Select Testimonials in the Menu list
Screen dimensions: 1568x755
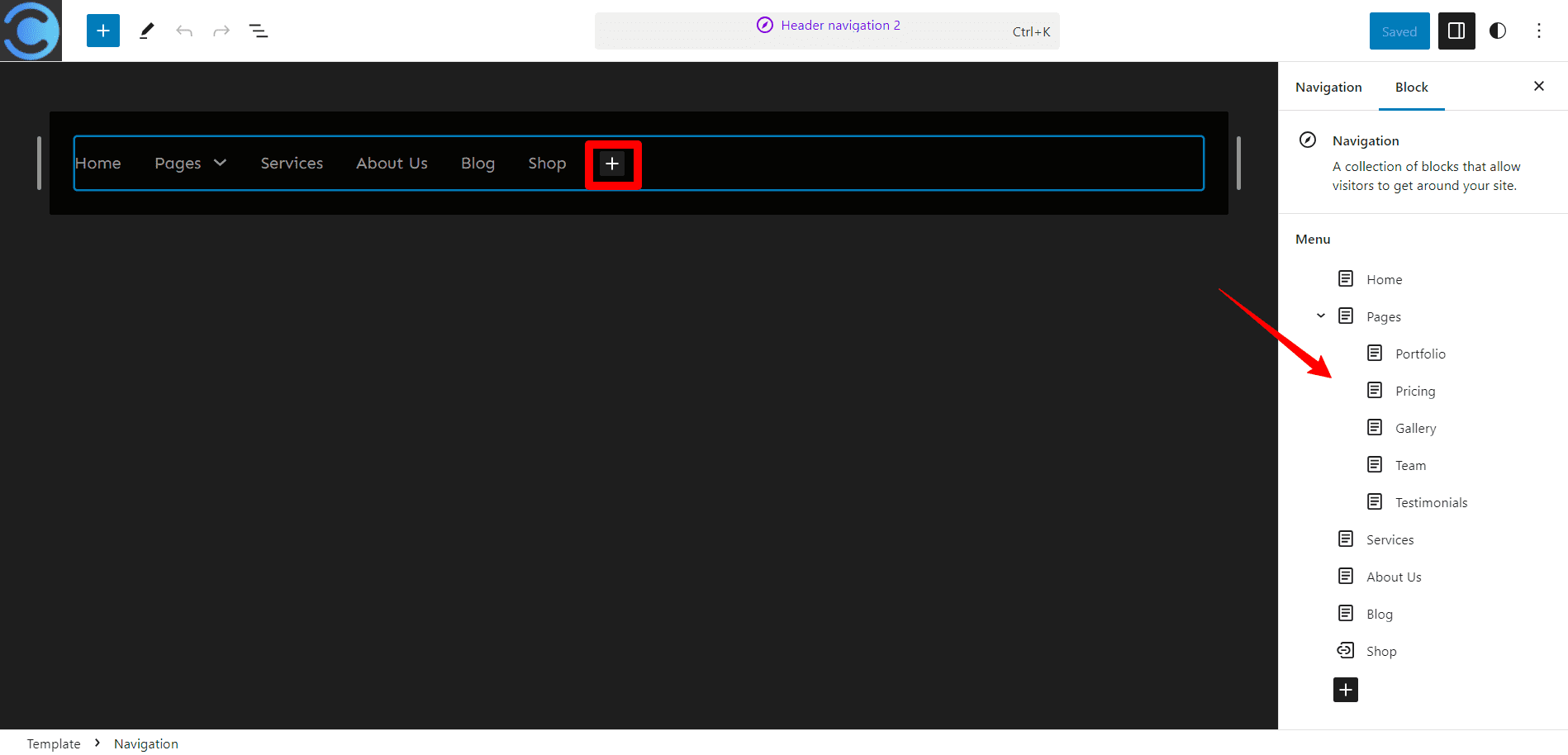pos(1431,501)
